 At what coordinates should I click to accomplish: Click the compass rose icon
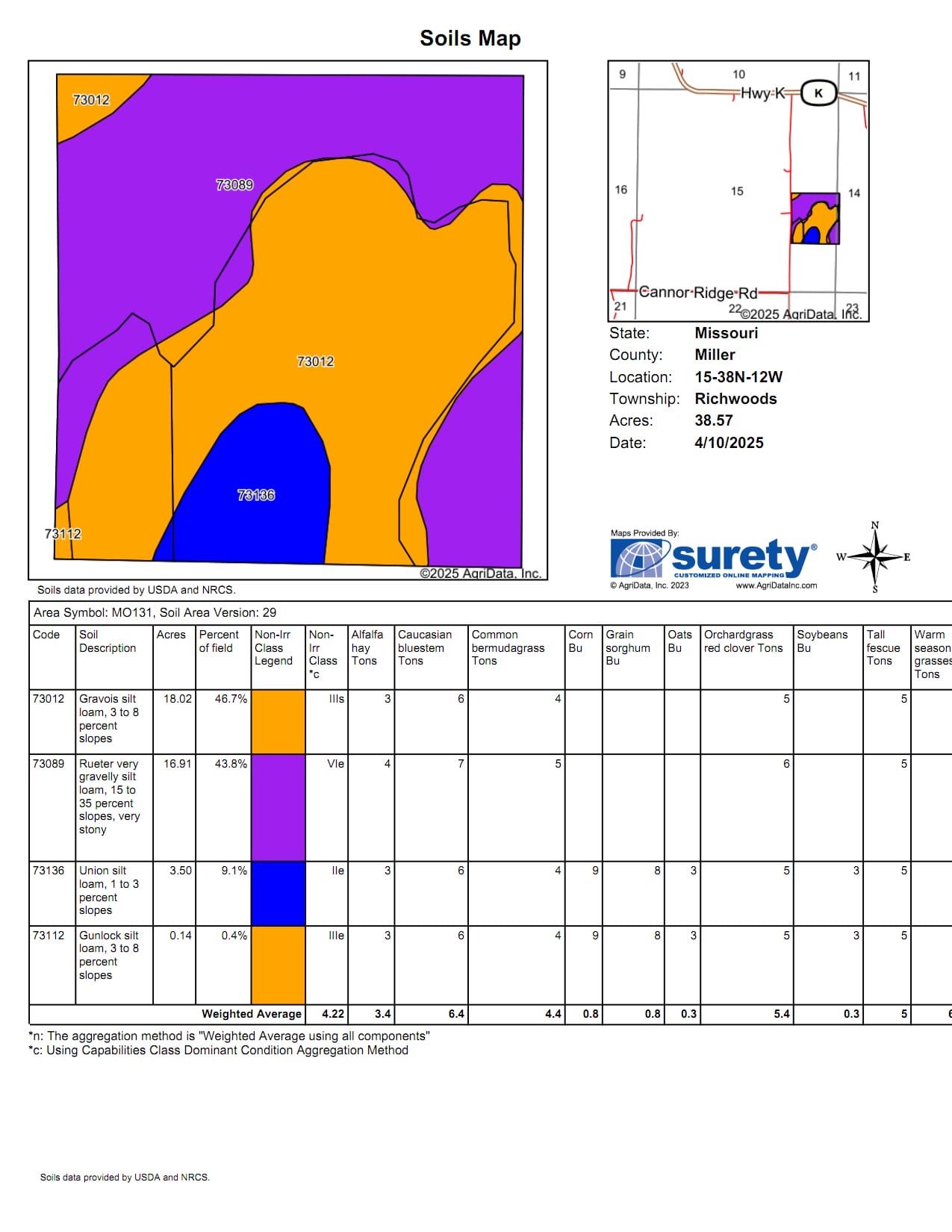(874, 557)
